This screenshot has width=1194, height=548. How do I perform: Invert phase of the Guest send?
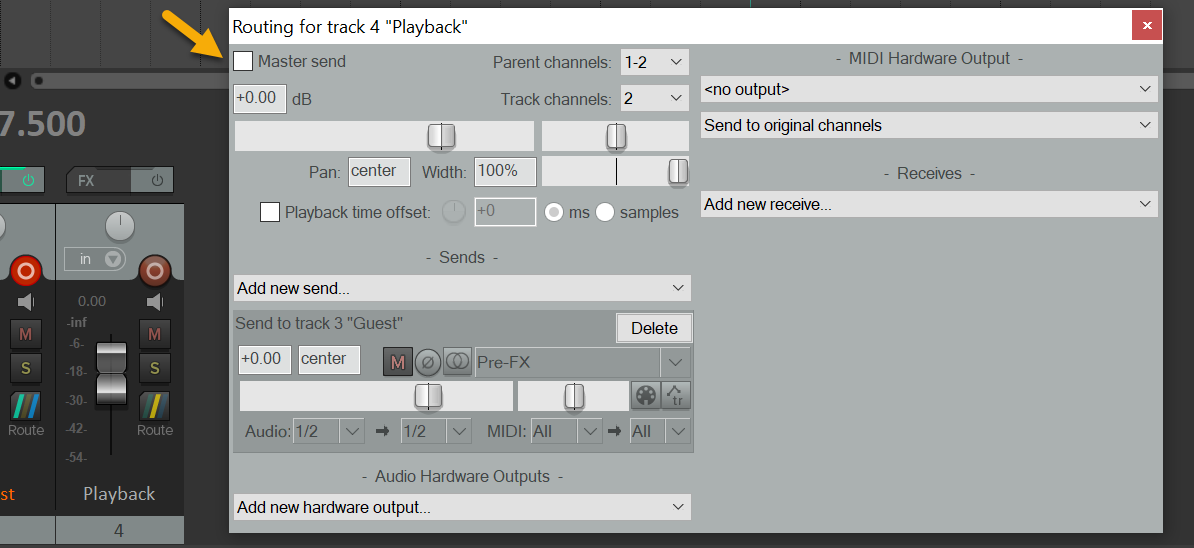coord(427,362)
